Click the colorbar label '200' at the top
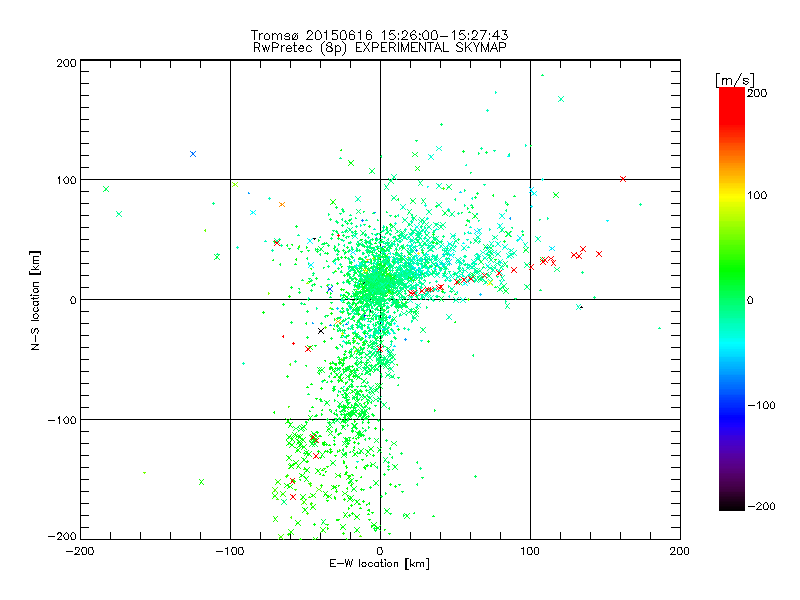Viewport: 800px width, 600px height. click(x=757, y=93)
